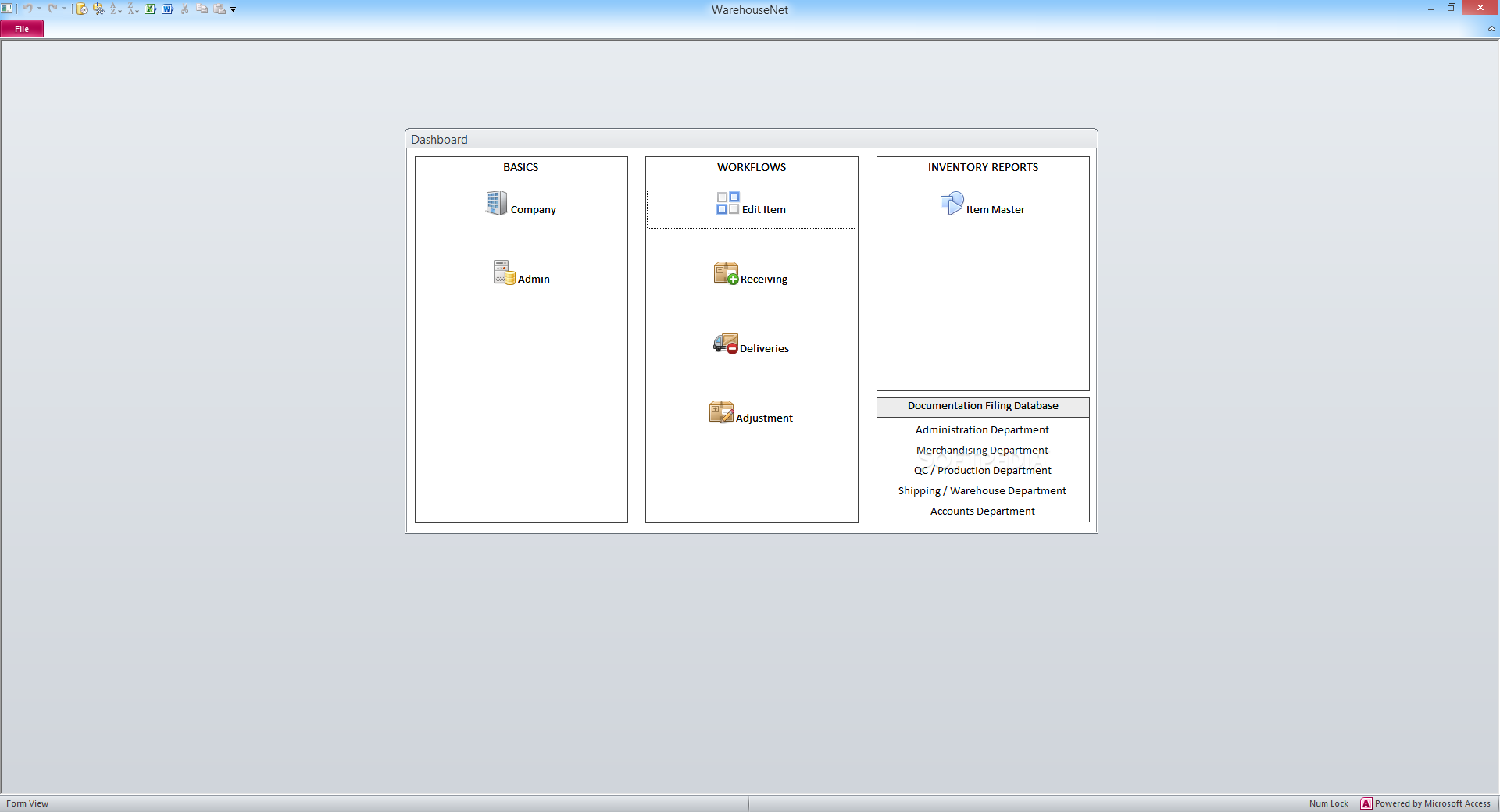Image resolution: width=1500 pixels, height=812 pixels.
Task: Open the Item Master report label
Action: 995,210
